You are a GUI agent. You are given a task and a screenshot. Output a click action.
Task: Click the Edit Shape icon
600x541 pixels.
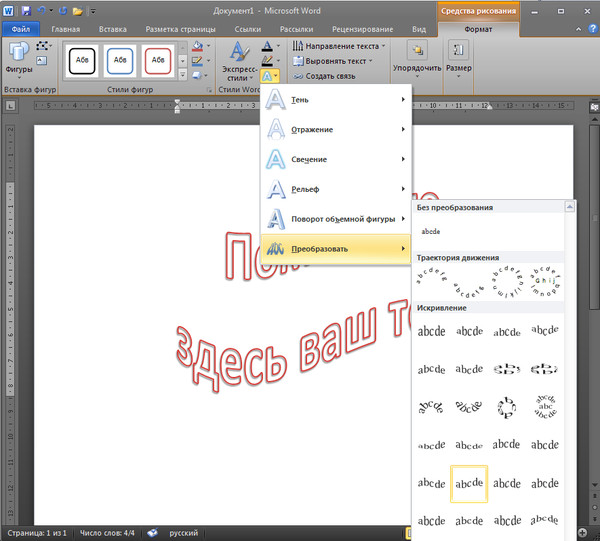[x=43, y=46]
